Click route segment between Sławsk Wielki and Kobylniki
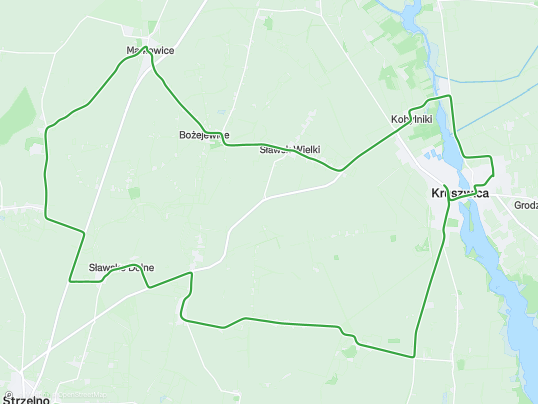 coord(374,145)
